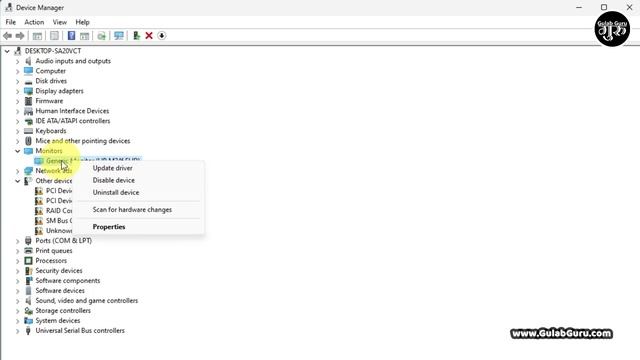Select the Processors label

[51, 261]
